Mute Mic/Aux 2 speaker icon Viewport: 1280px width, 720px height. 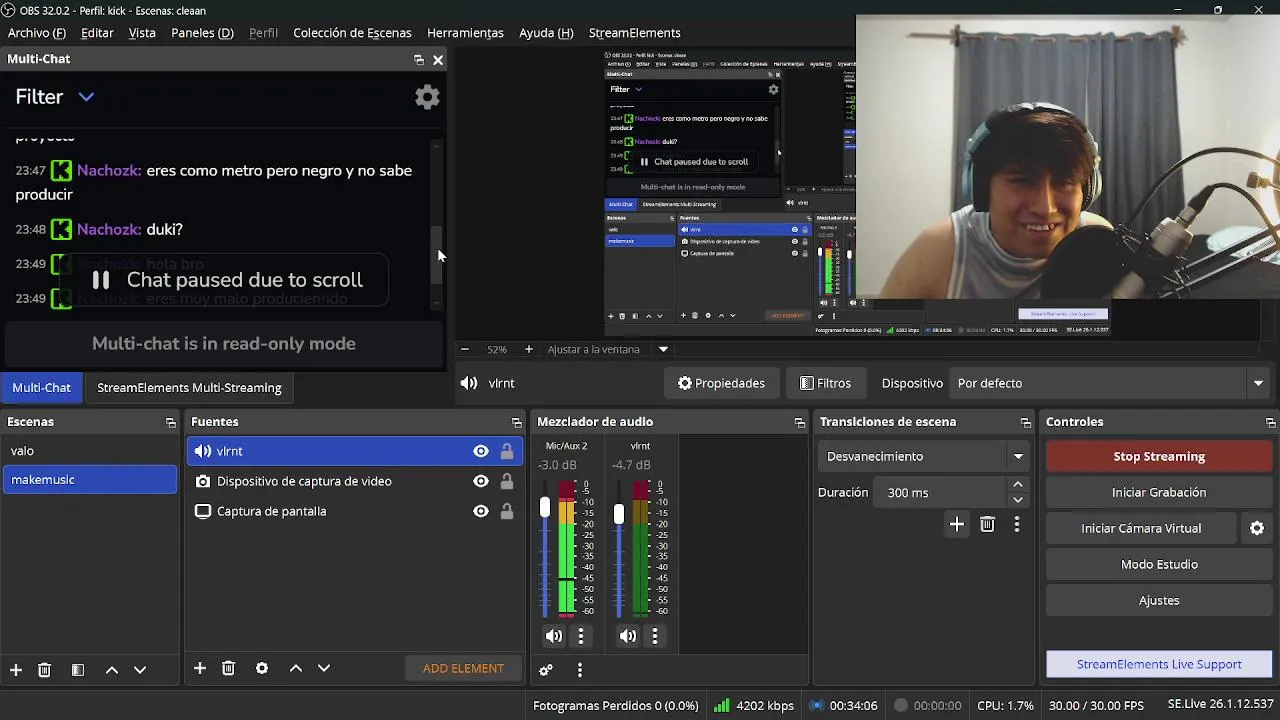[554, 636]
